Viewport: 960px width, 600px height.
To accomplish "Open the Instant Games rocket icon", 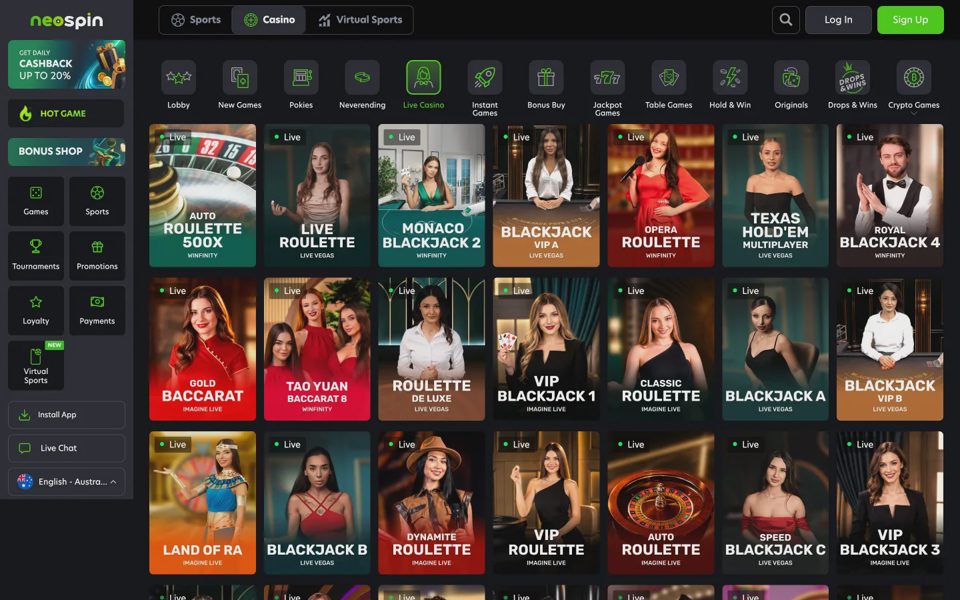I will coord(484,77).
